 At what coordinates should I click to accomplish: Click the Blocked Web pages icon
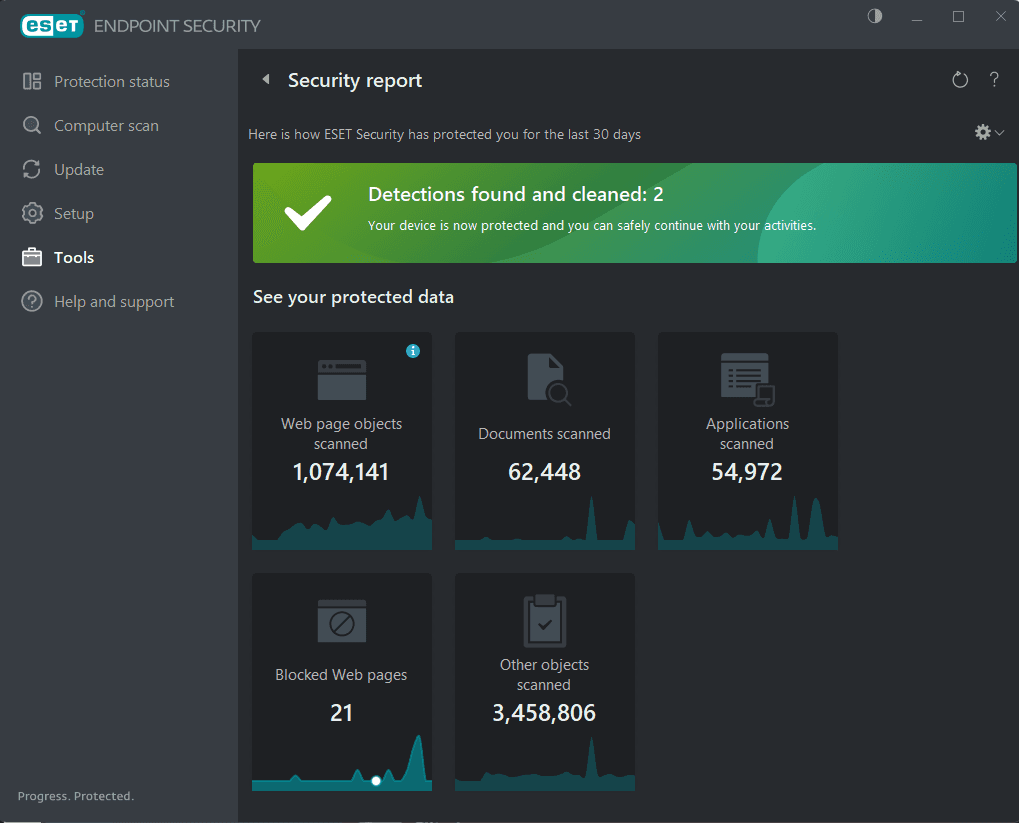point(342,621)
